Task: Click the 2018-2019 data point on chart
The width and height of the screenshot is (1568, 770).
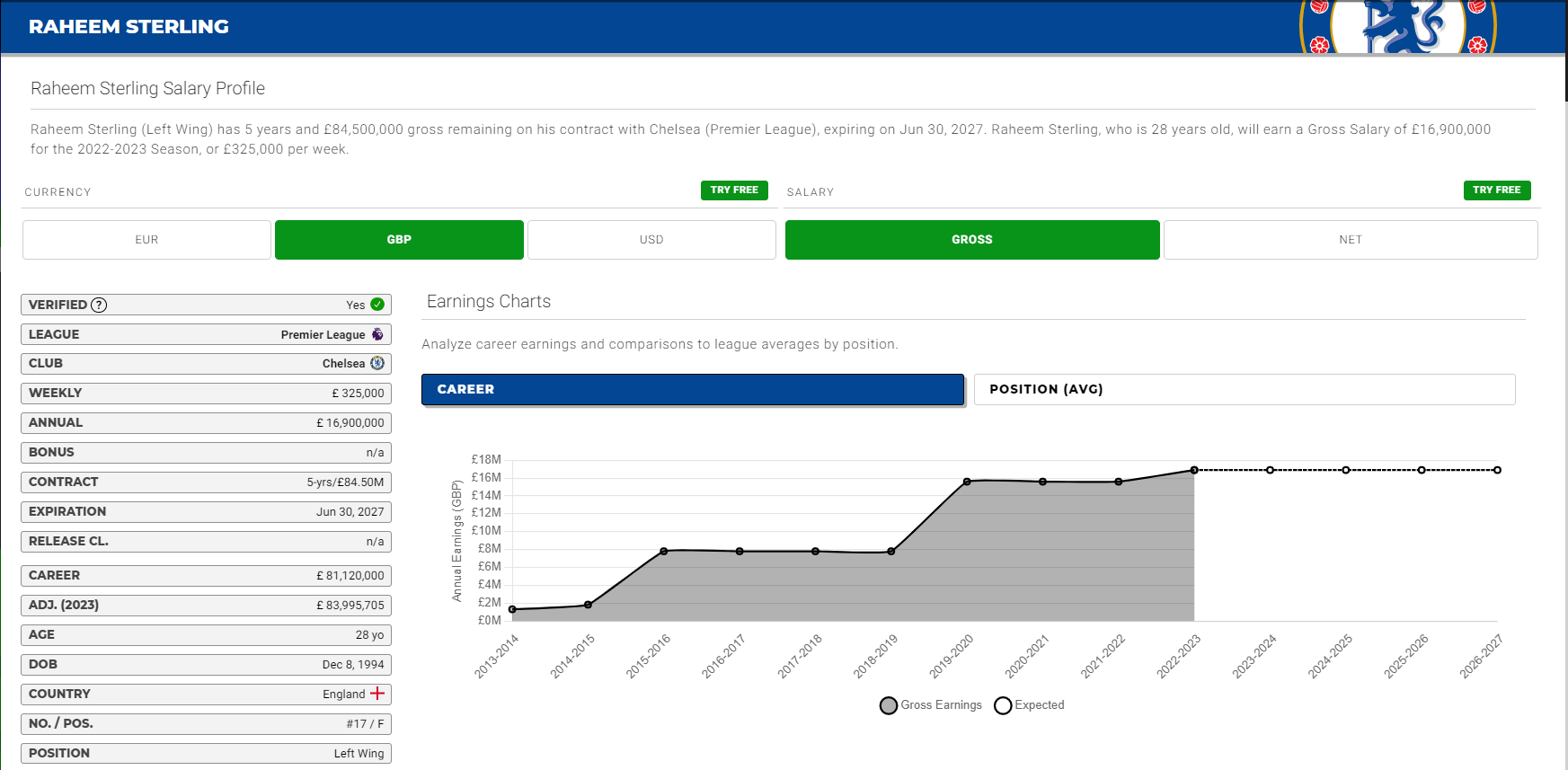Action: coord(891,551)
